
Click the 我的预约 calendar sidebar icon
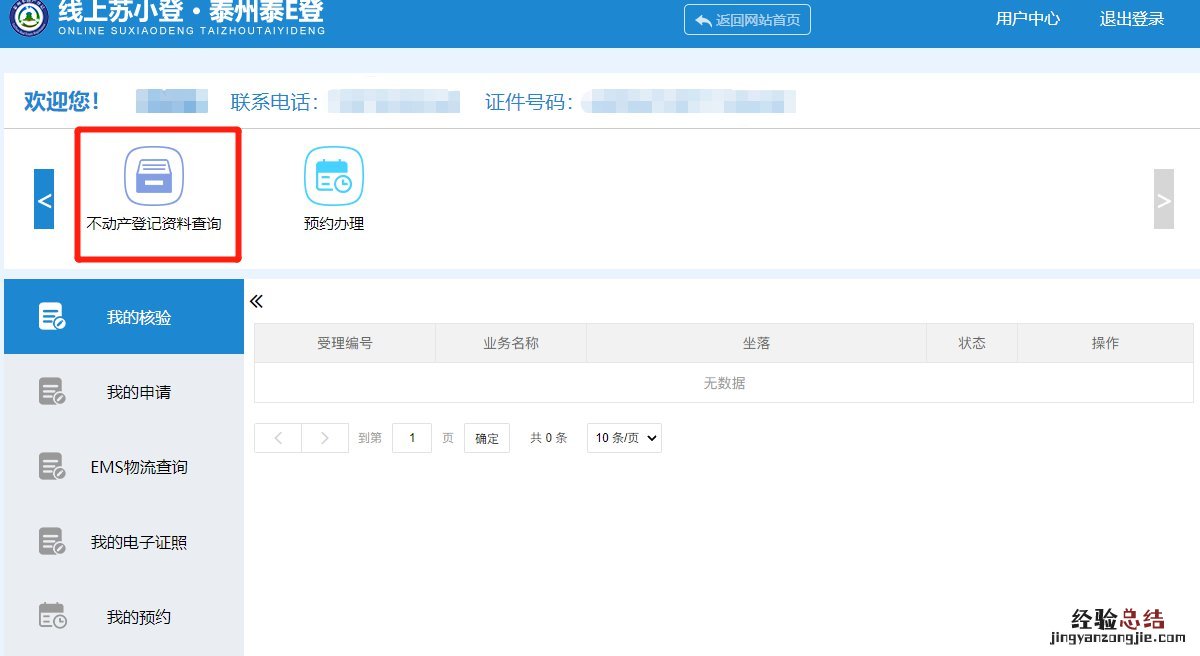pos(52,616)
